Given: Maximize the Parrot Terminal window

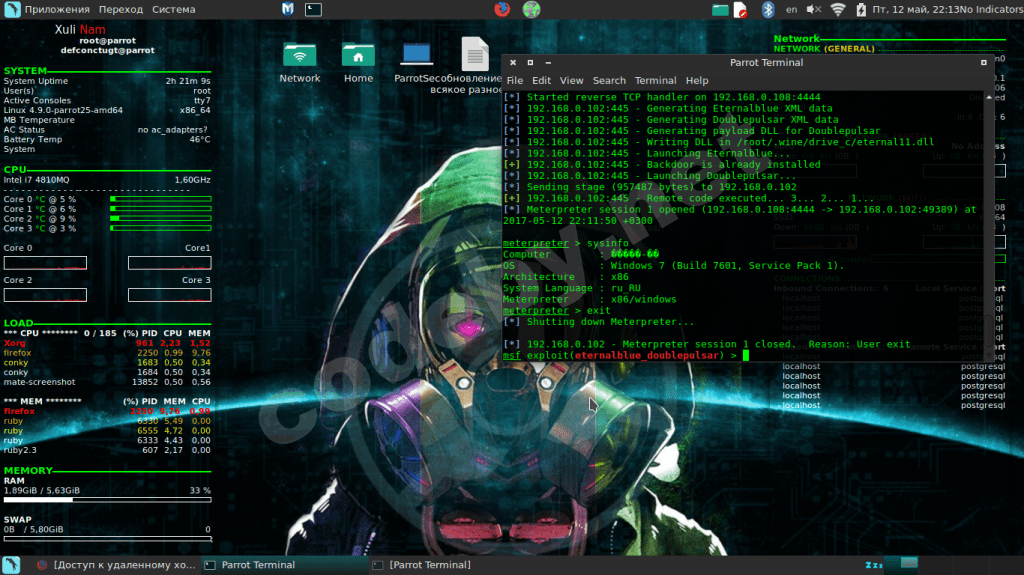Looking at the screenshot, I should click(530, 63).
